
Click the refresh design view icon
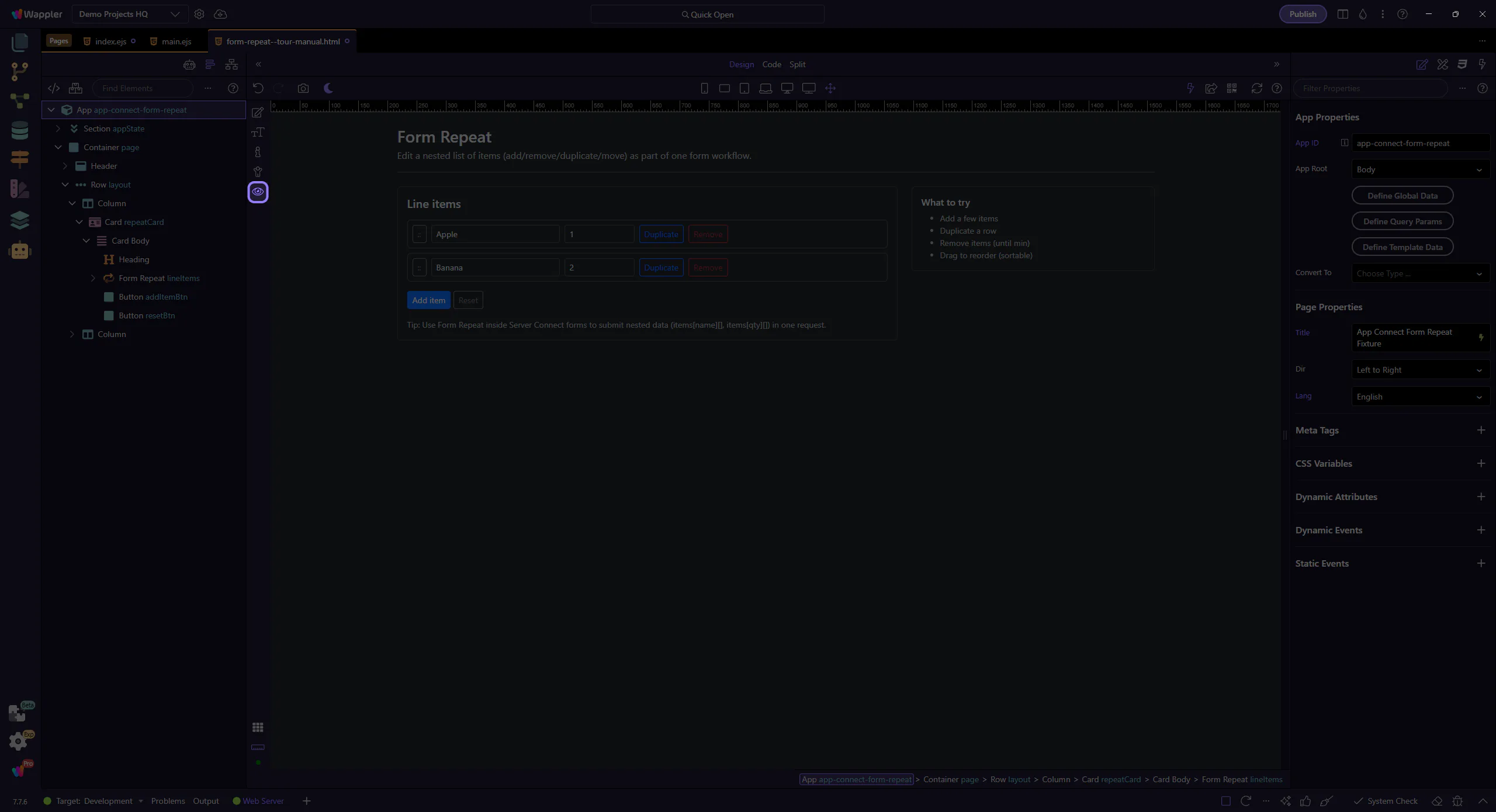click(x=1256, y=88)
